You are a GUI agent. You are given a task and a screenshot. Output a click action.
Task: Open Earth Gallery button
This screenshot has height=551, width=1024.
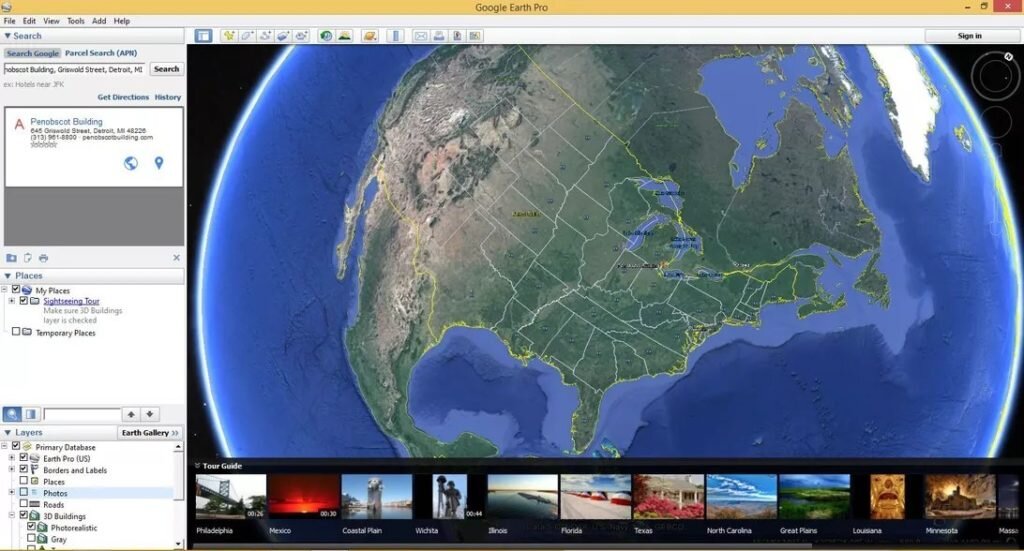pyautogui.click(x=150, y=432)
